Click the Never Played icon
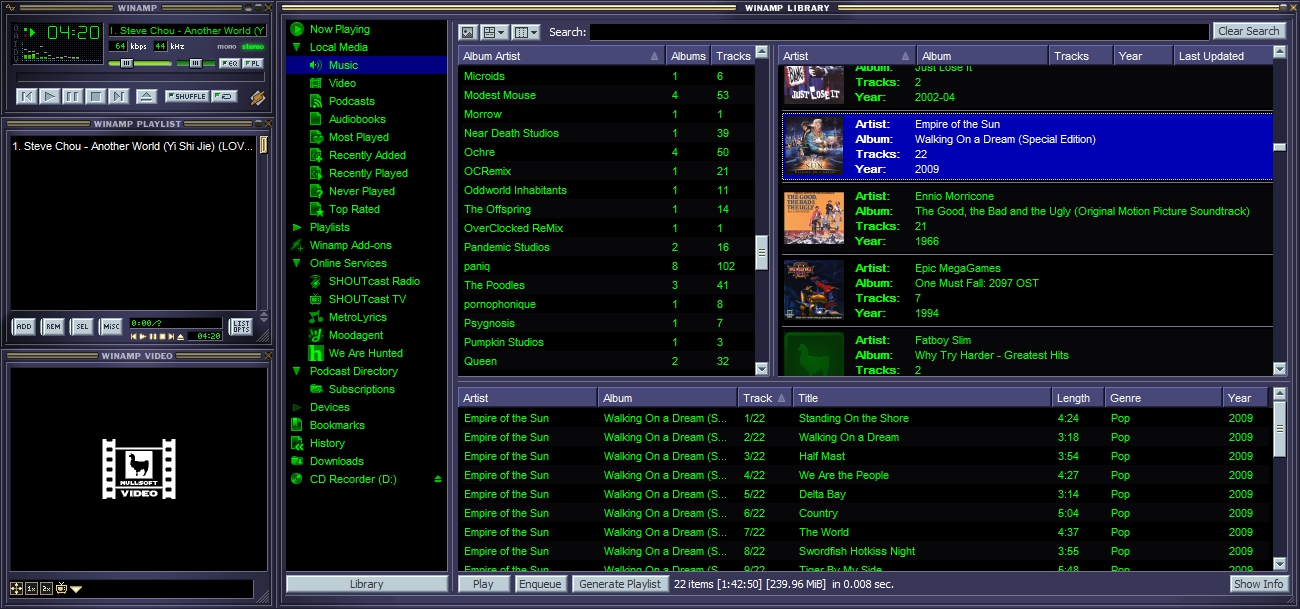This screenshot has width=1300, height=609. 316,191
